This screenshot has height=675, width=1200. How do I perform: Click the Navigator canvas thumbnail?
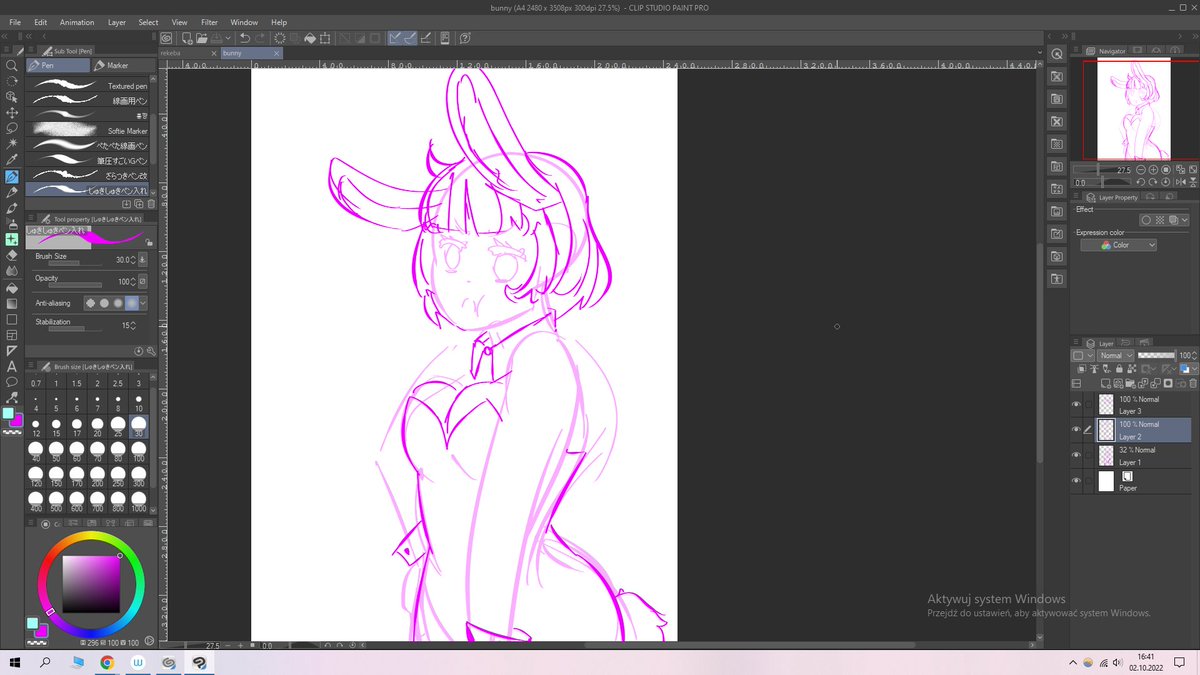point(1133,110)
